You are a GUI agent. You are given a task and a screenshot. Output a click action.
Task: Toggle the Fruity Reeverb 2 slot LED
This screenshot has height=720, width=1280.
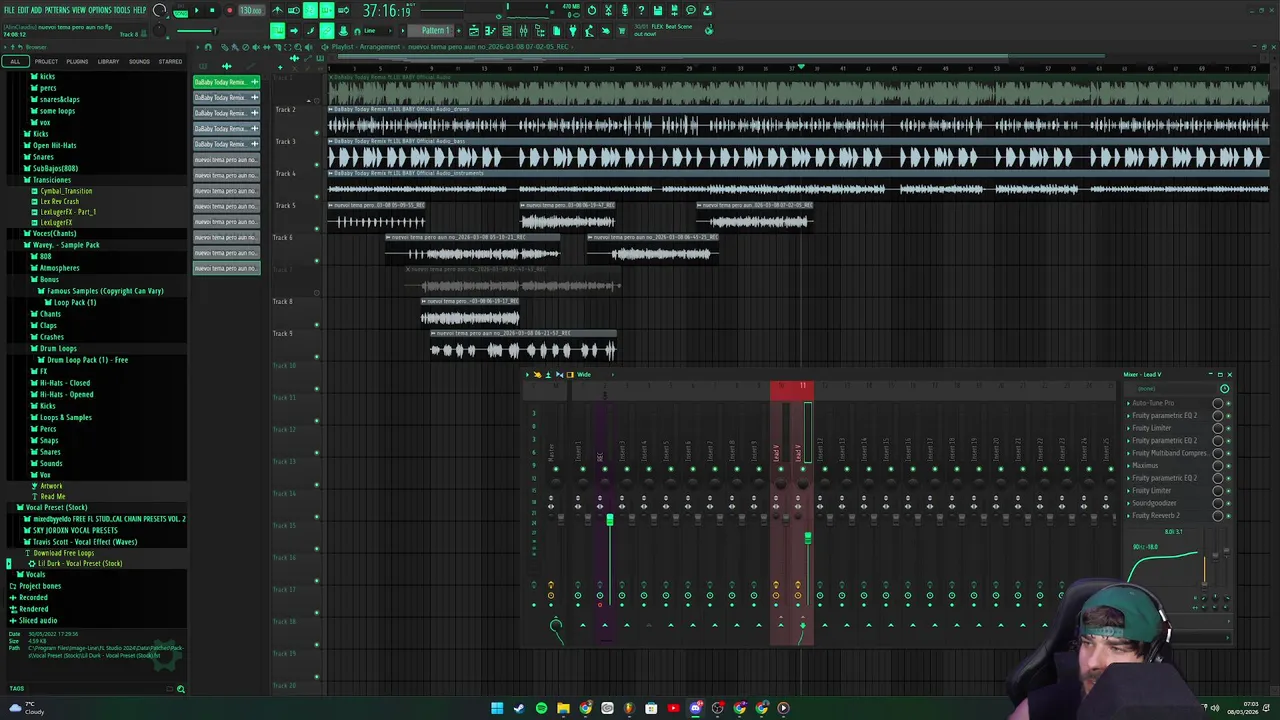tap(1229, 515)
